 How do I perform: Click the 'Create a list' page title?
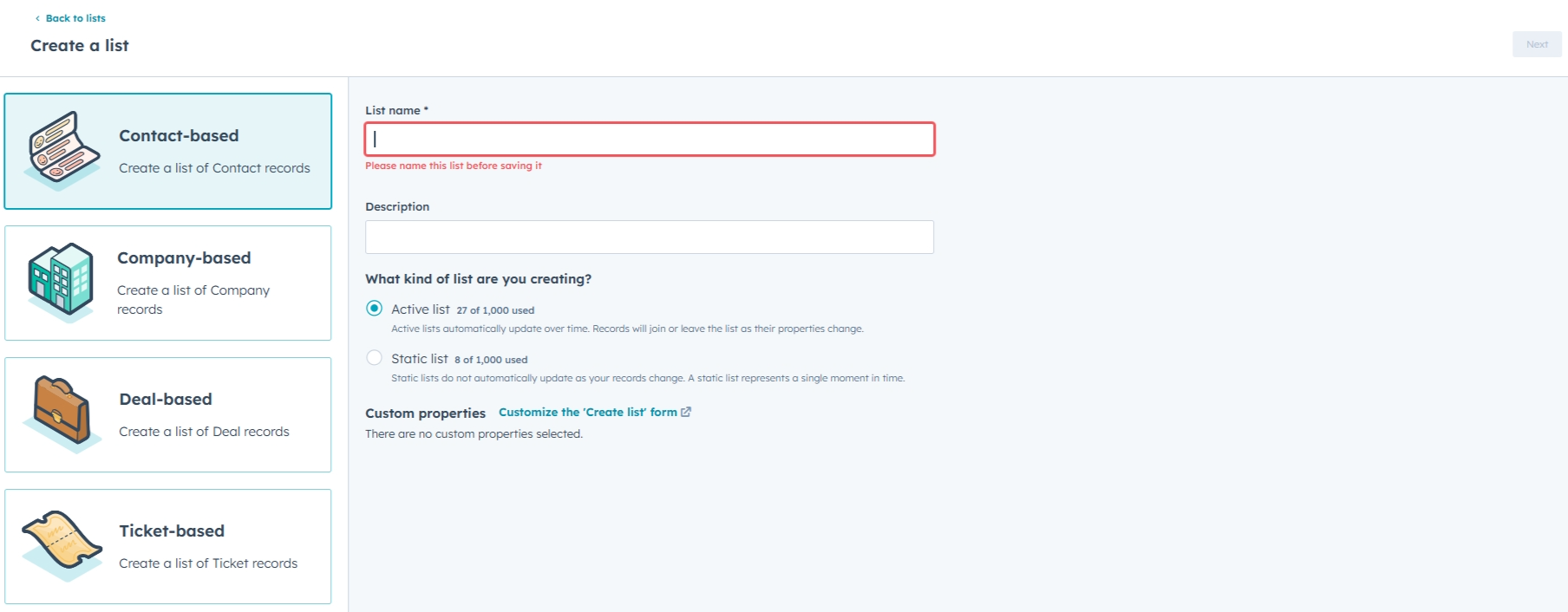pyautogui.click(x=80, y=46)
